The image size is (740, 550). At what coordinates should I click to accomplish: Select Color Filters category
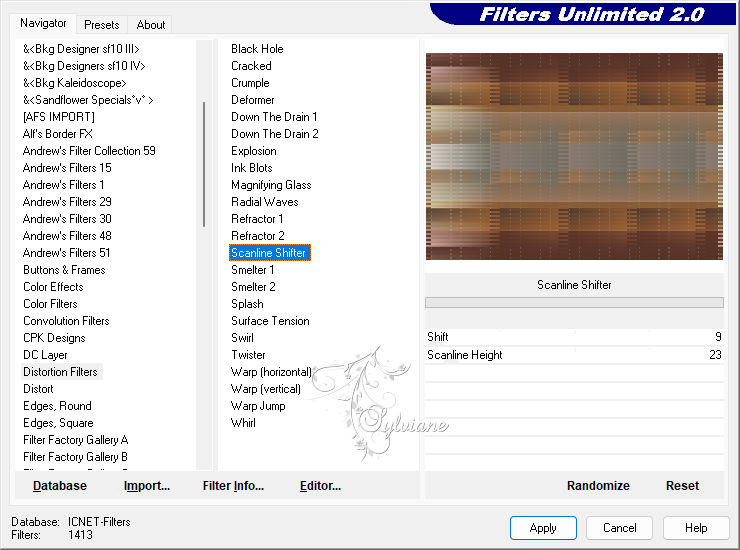(x=50, y=304)
